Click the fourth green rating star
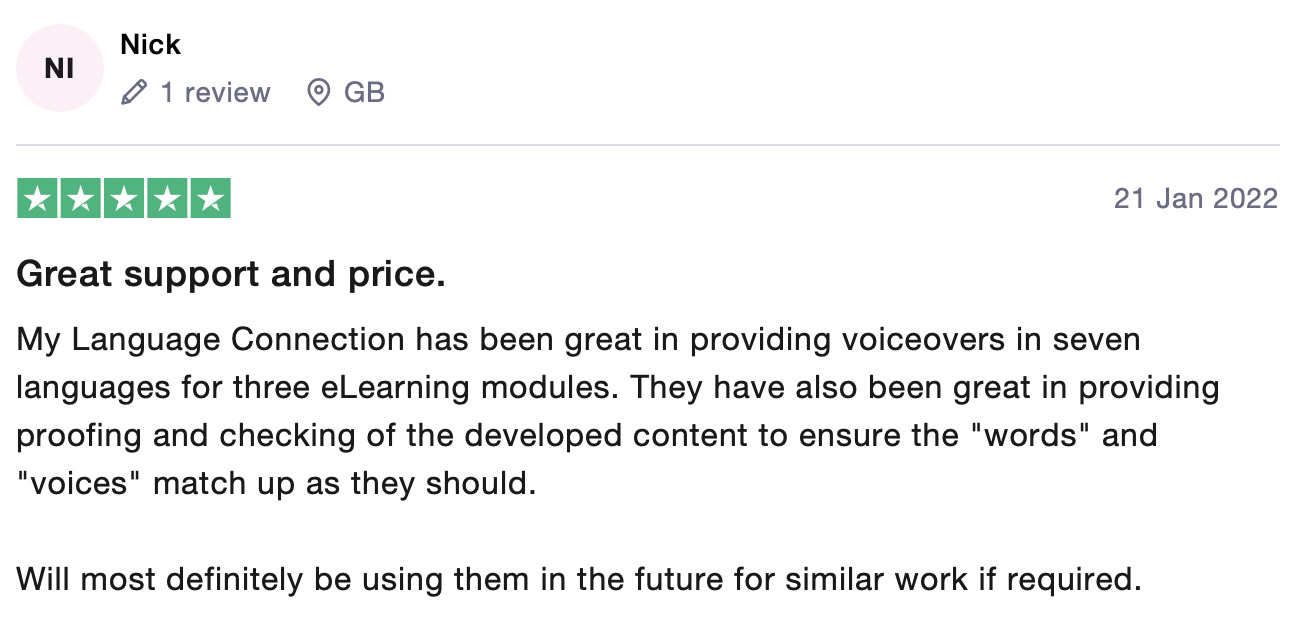This screenshot has height=628, width=1308. click(167, 198)
